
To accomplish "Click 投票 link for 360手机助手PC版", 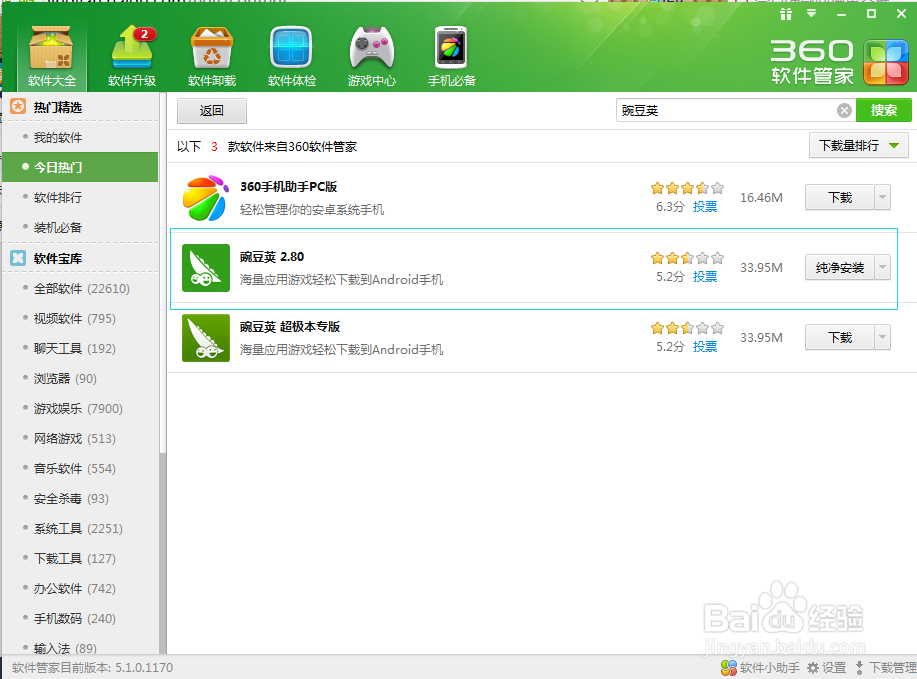I will point(705,207).
